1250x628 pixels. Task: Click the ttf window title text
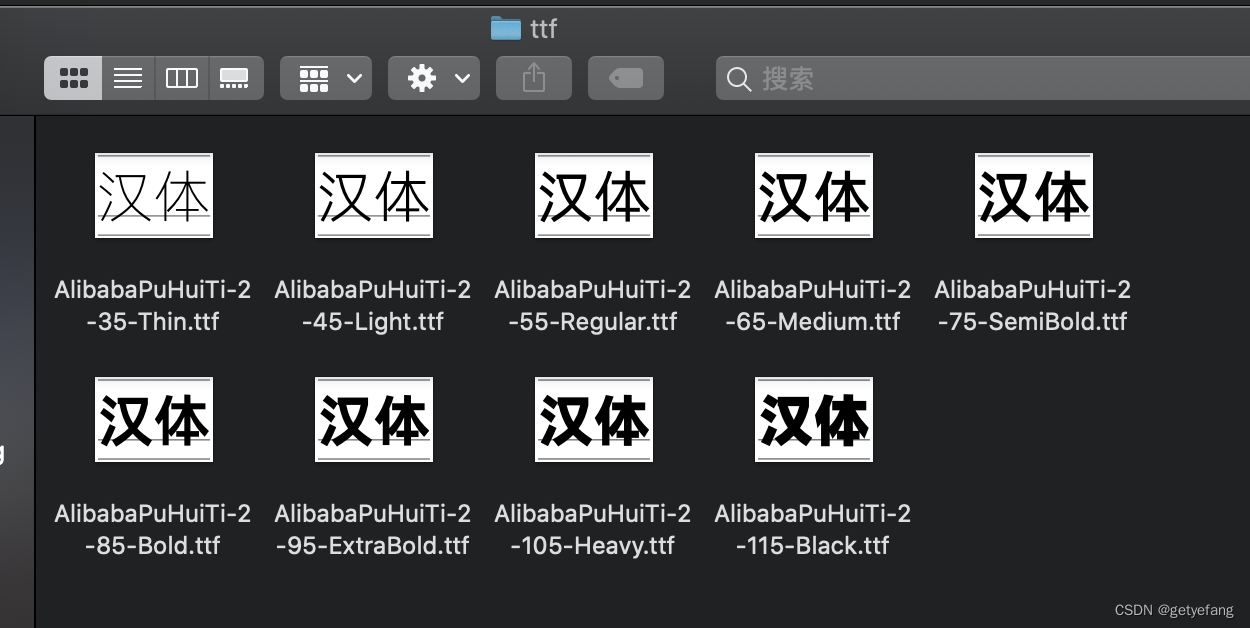click(543, 29)
